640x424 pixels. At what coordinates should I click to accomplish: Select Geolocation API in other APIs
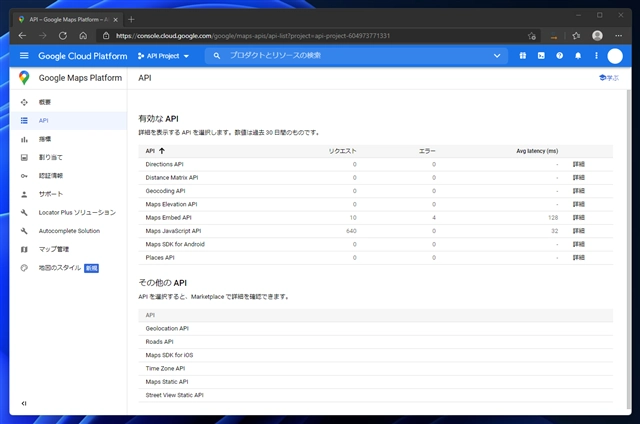click(167, 328)
